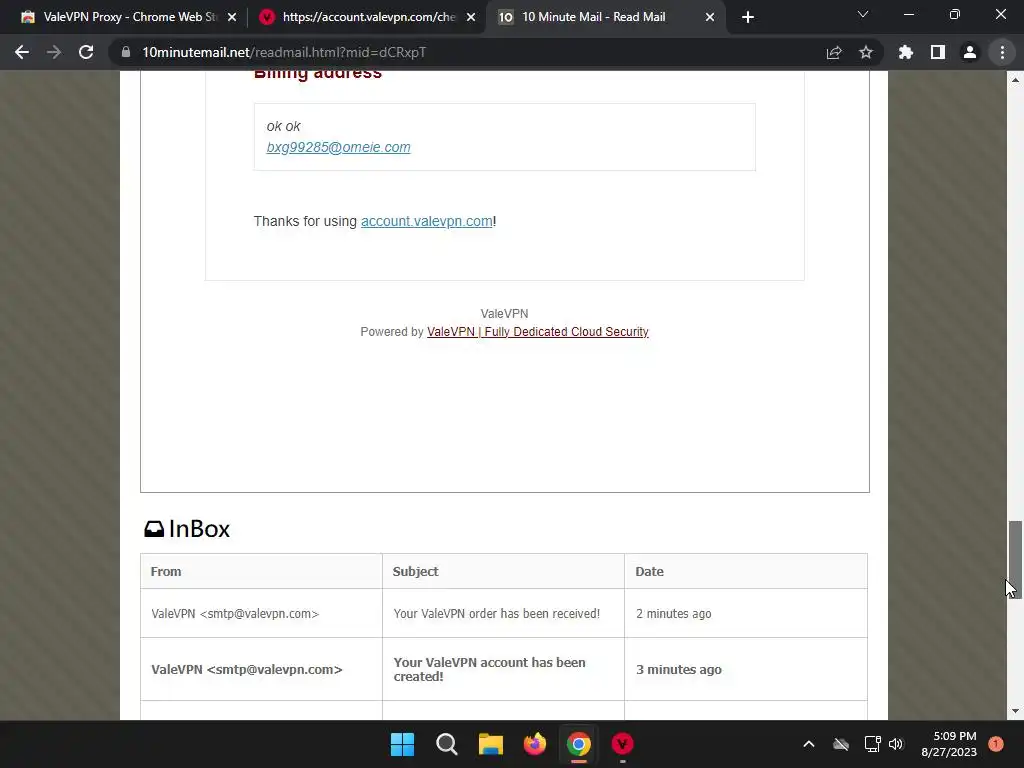This screenshot has width=1024, height=768.
Task: Follow the account.valevpn.com link
Action: coord(426,221)
